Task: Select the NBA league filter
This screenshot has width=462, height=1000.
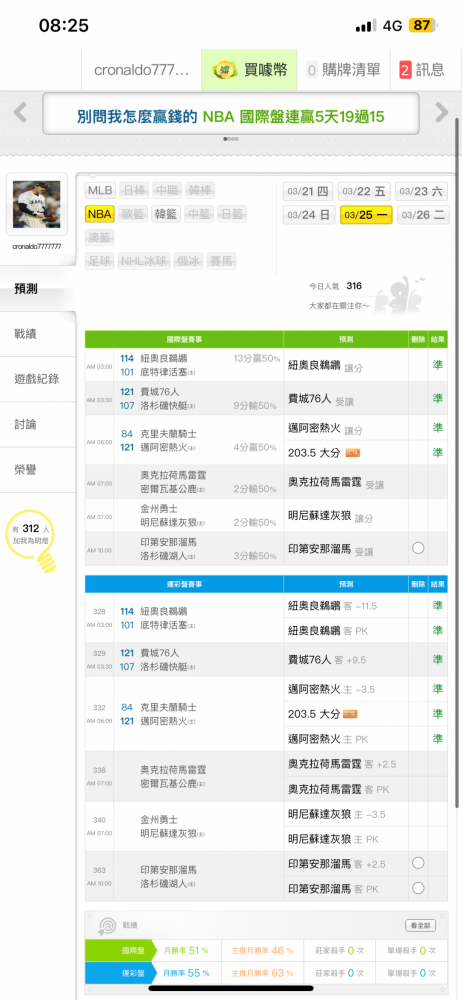Action: 100,214
